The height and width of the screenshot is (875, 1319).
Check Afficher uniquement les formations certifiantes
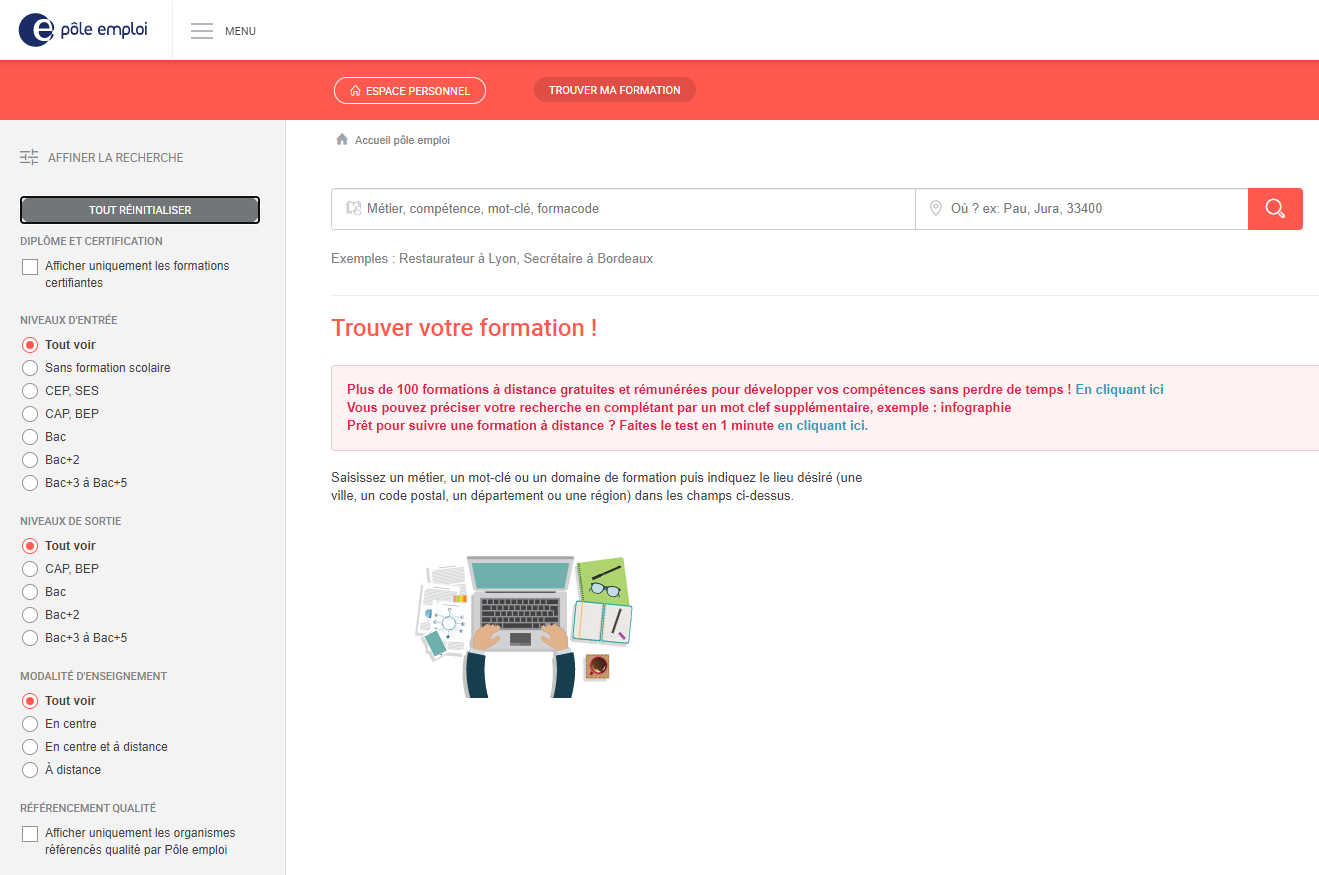point(30,267)
